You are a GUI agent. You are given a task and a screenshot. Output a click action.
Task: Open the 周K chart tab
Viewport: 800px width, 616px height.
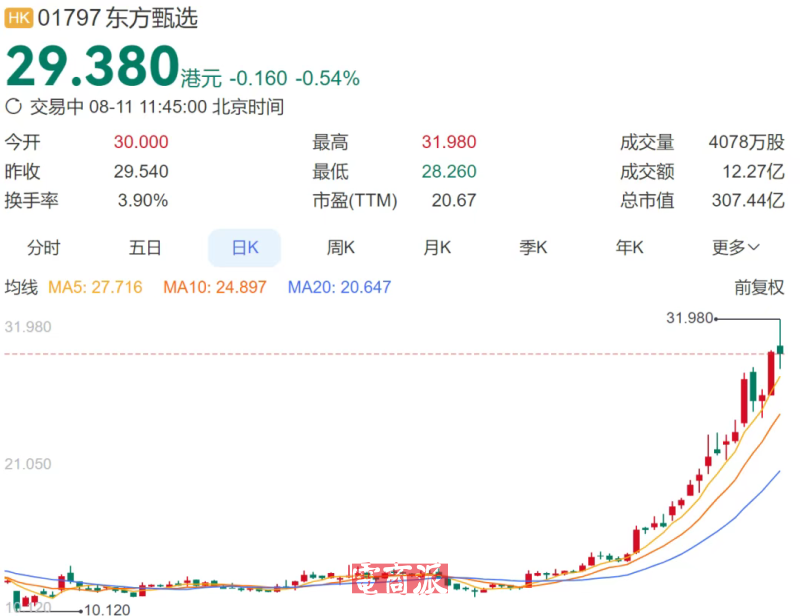[341, 248]
